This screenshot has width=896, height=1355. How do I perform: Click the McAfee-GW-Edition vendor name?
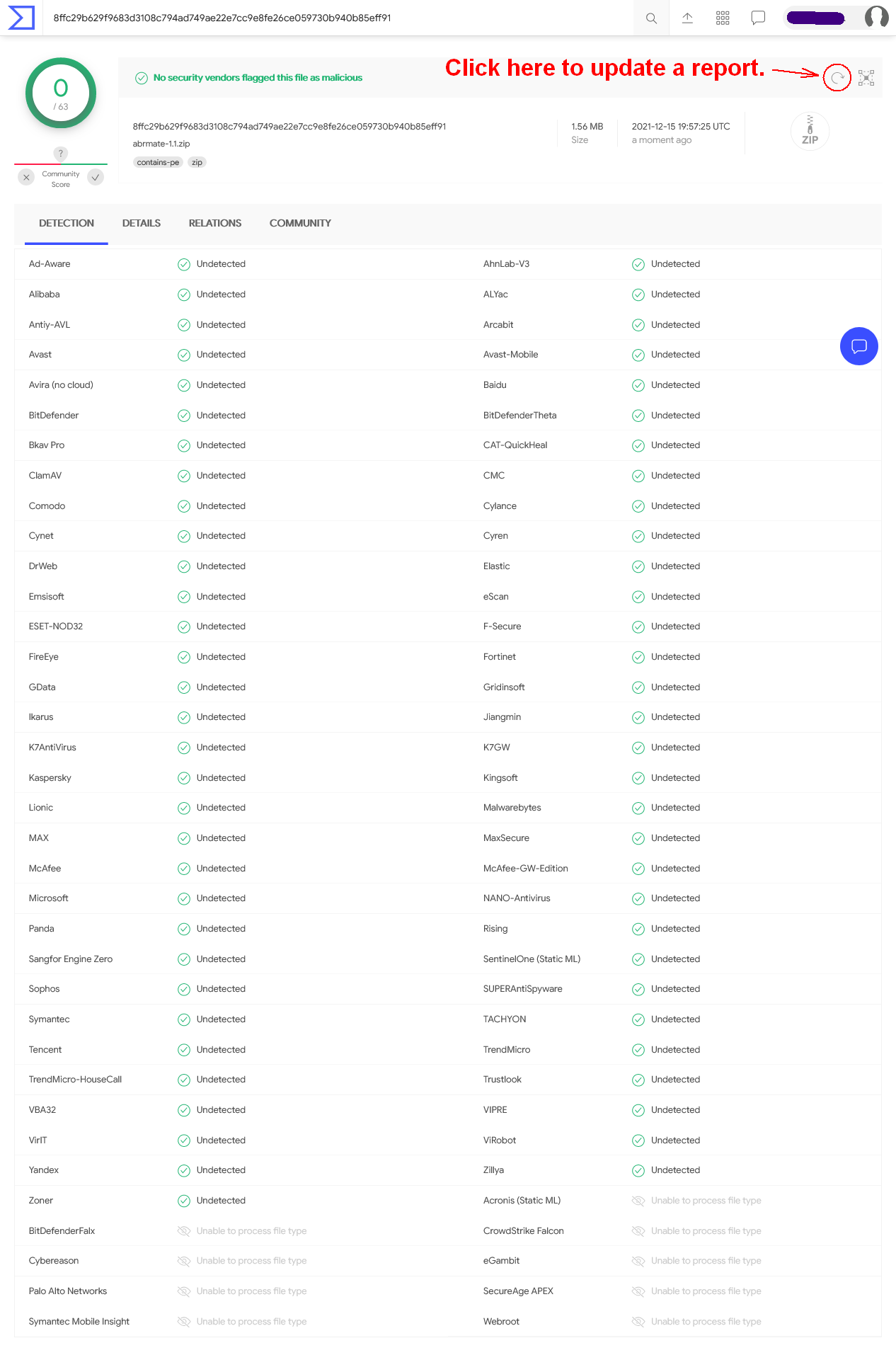526,869
